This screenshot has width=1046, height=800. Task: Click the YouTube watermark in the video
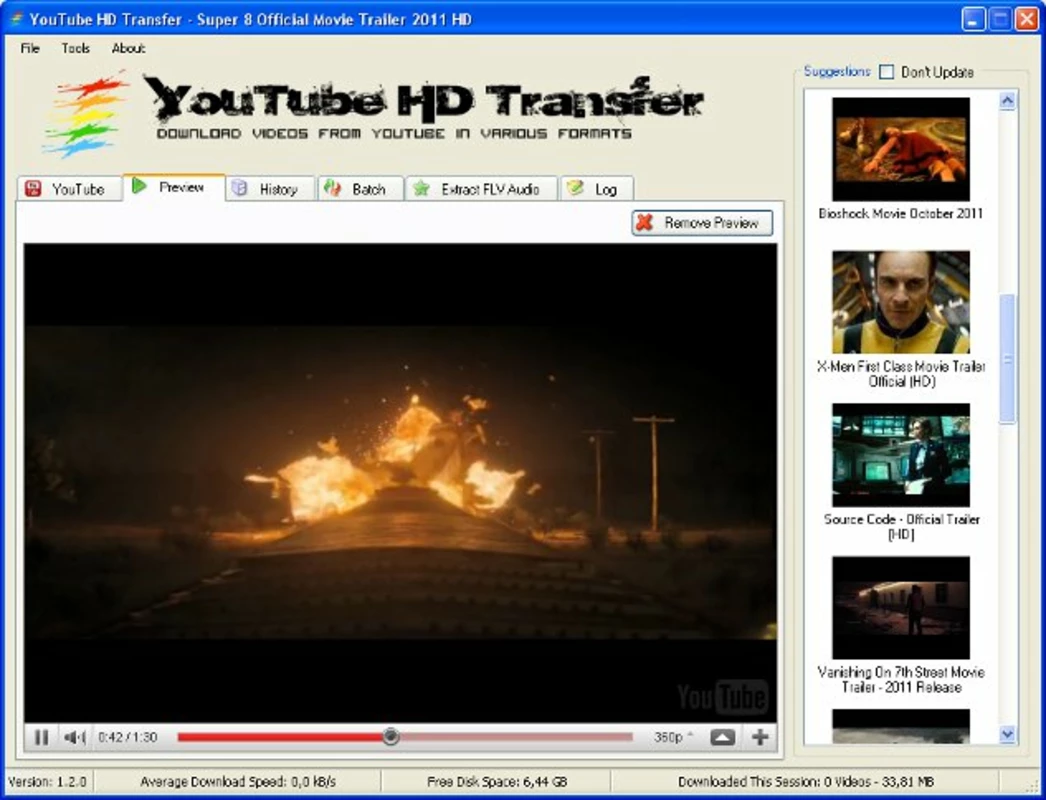click(722, 697)
